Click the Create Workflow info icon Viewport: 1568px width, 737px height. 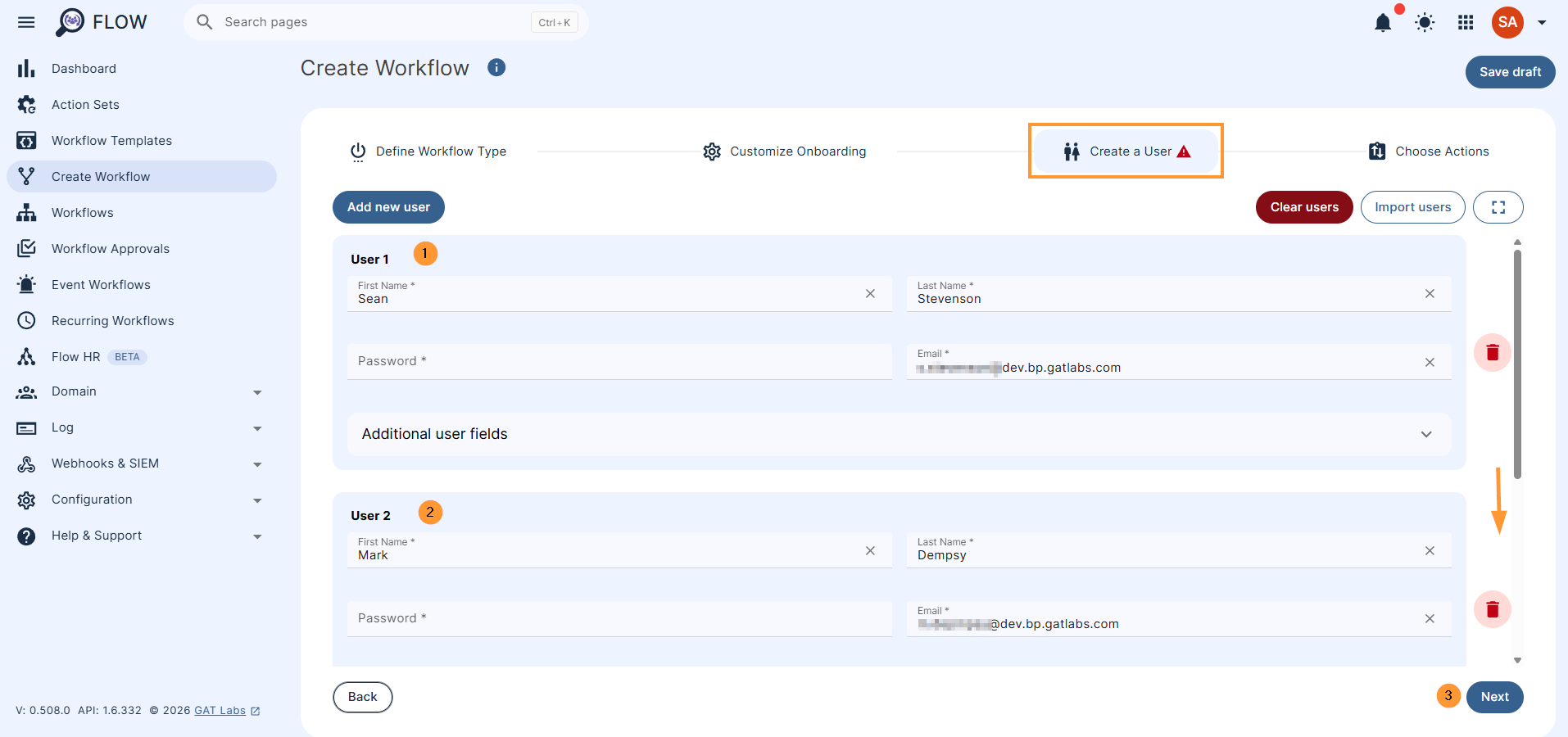pyautogui.click(x=496, y=67)
